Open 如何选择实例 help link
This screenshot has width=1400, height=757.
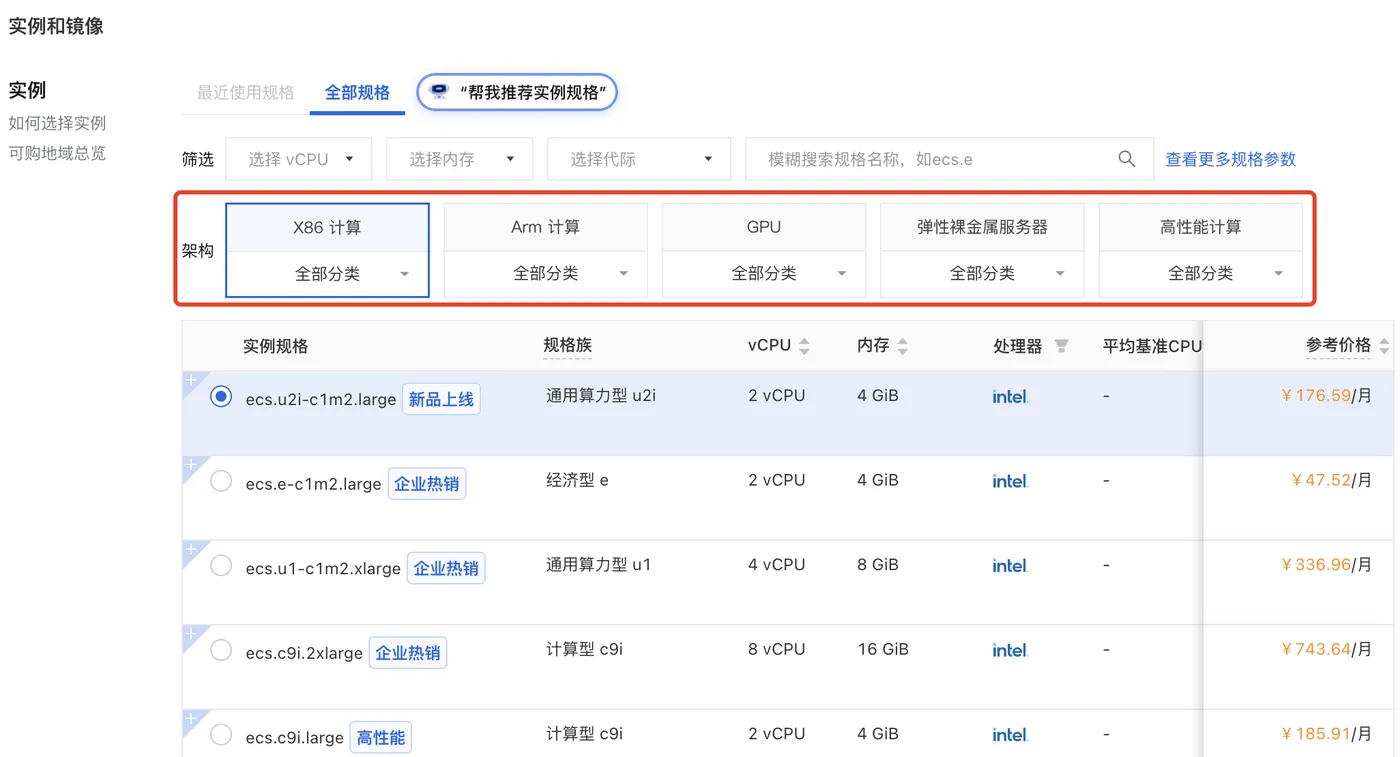pos(57,123)
